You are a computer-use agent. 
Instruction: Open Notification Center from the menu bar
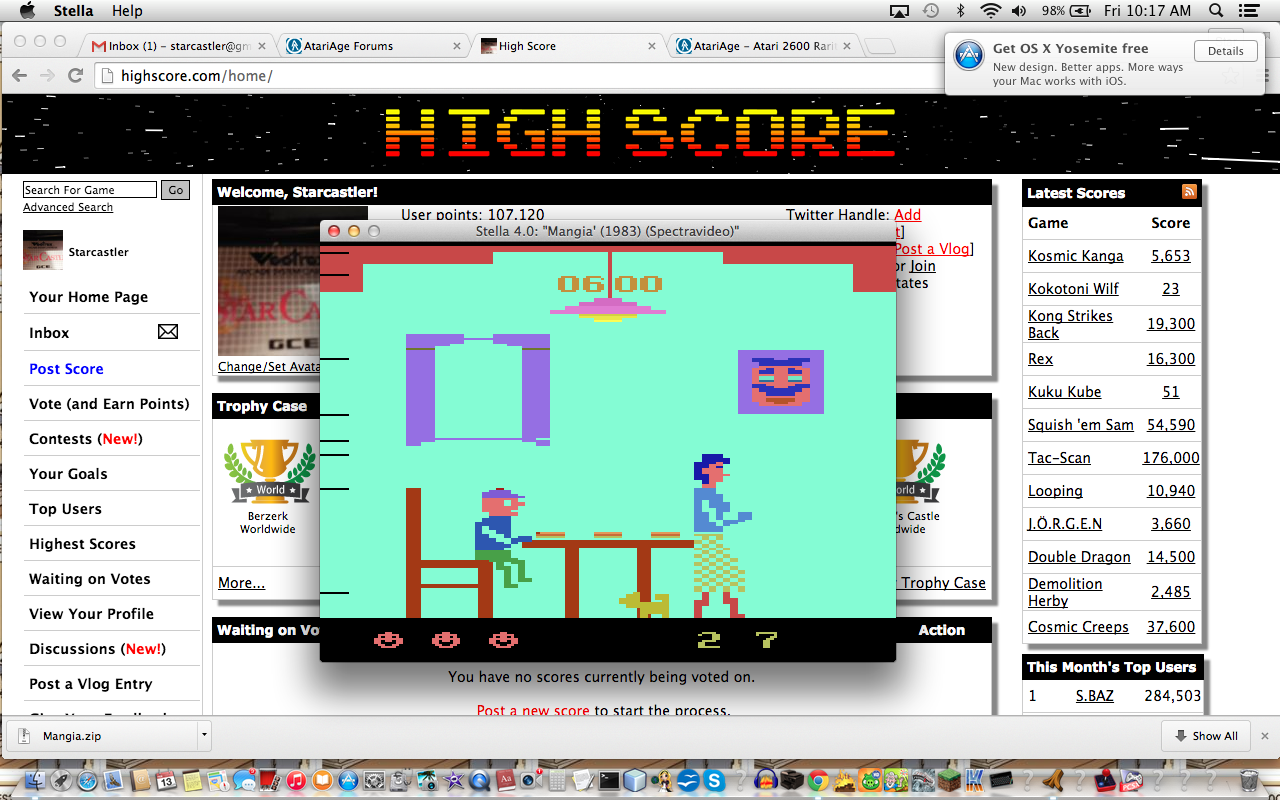pos(1247,11)
